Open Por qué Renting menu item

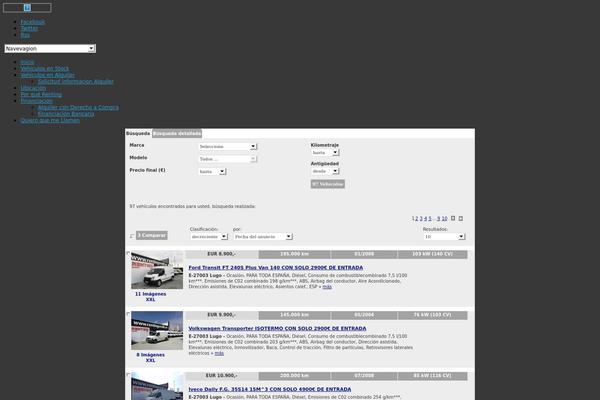pyautogui.click(x=41, y=95)
